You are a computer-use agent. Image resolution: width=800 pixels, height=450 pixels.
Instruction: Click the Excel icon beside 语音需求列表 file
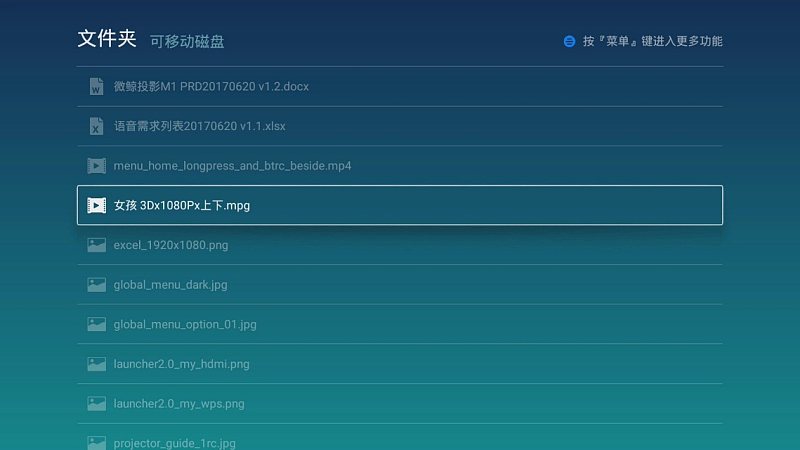(96, 126)
